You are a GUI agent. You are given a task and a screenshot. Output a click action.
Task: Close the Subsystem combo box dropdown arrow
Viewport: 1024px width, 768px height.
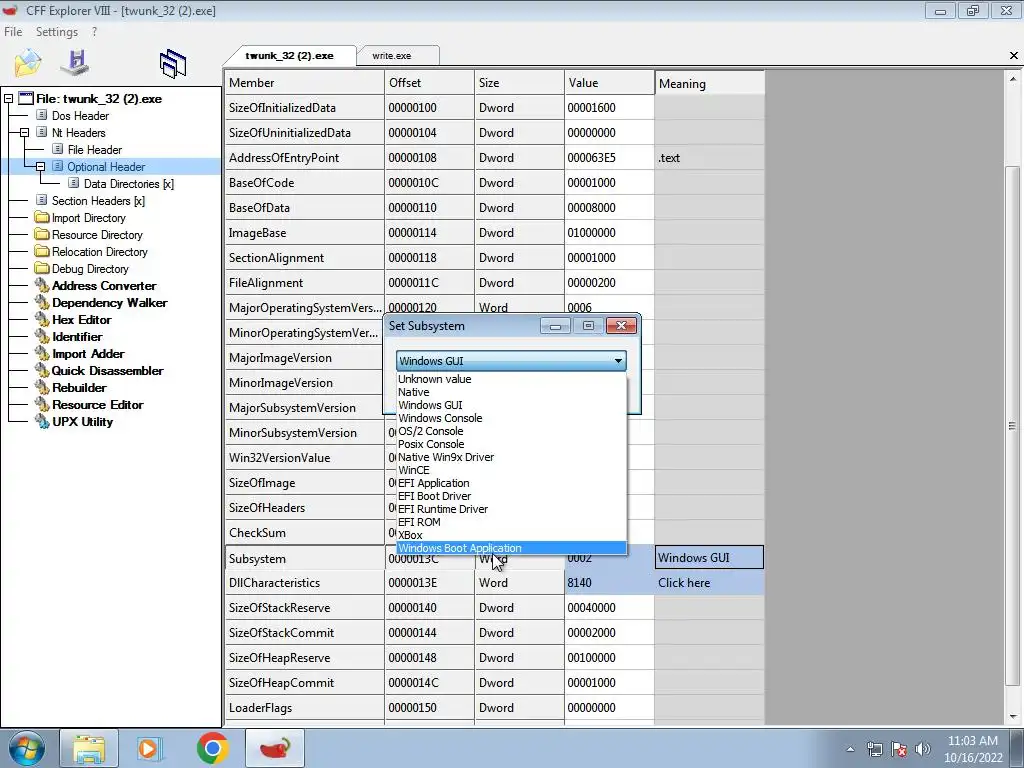point(617,360)
